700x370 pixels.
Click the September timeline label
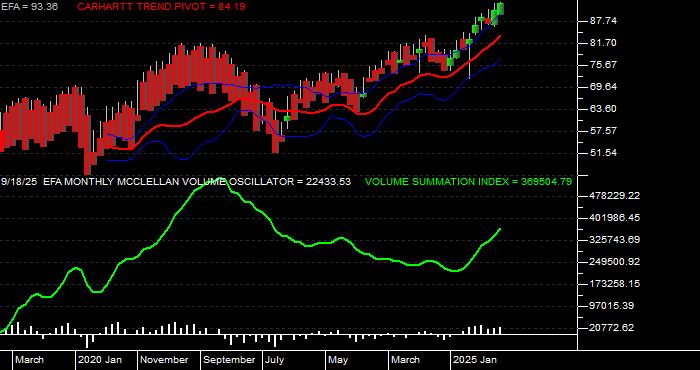click(x=229, y=360)
